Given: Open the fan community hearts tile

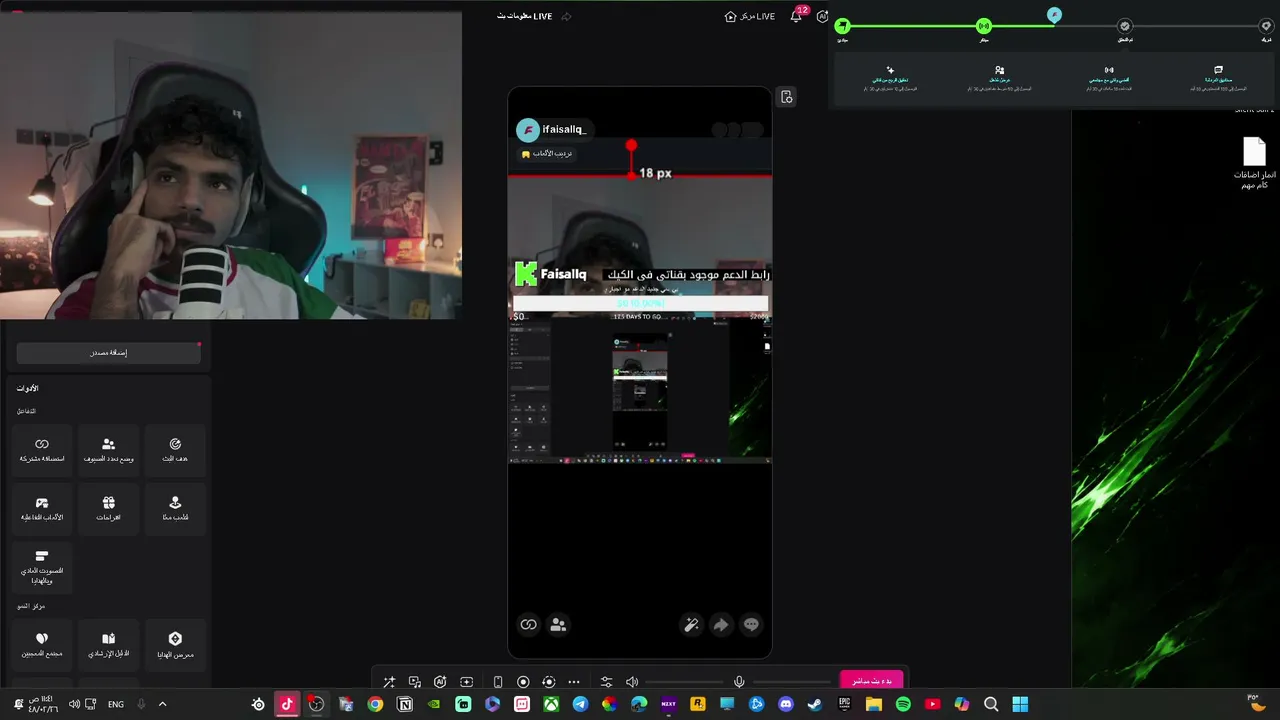Looking at the screenshot, I should point(42,645).
